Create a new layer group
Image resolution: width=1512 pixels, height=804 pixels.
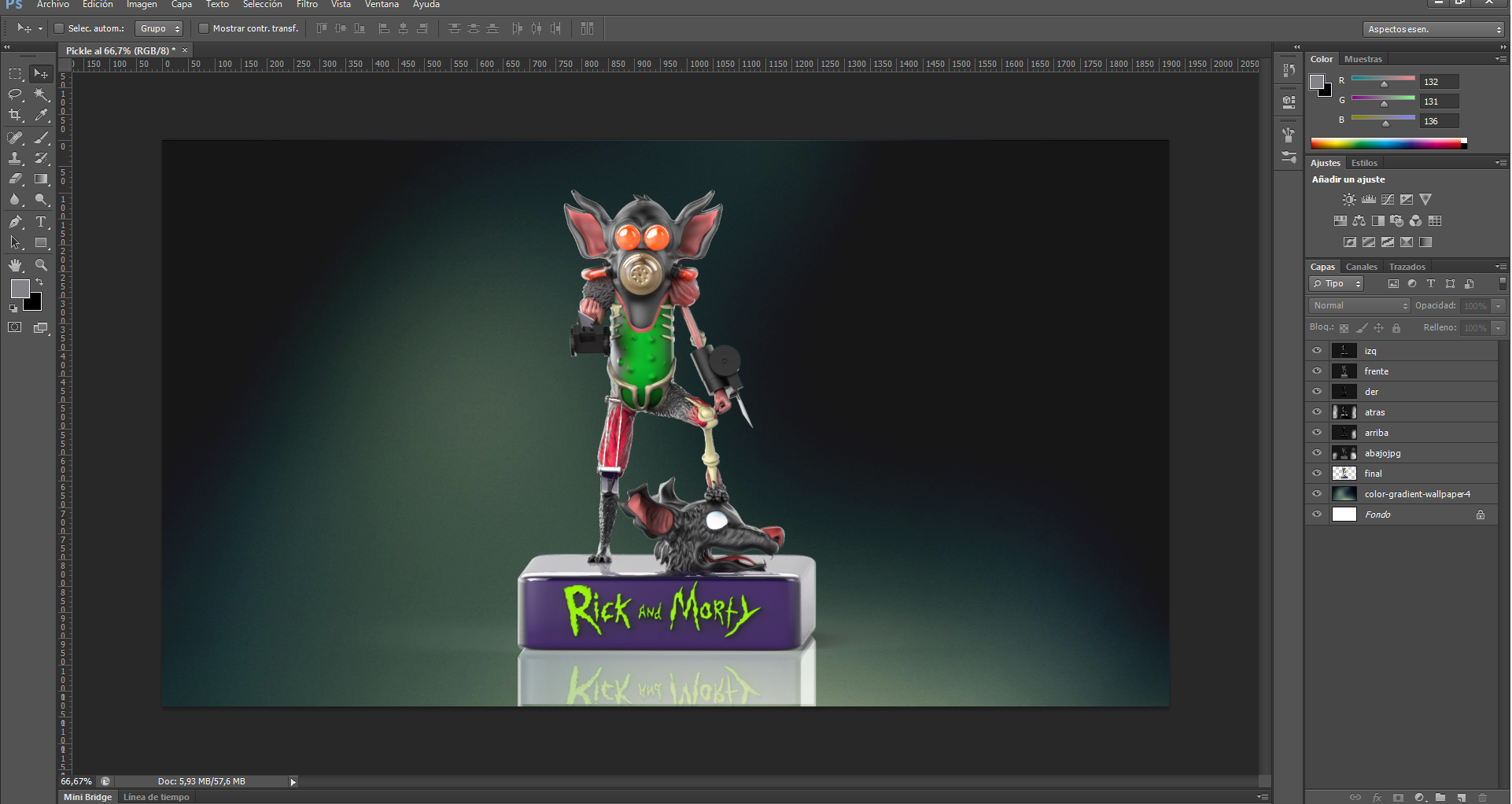click(x=1440, y=797)
